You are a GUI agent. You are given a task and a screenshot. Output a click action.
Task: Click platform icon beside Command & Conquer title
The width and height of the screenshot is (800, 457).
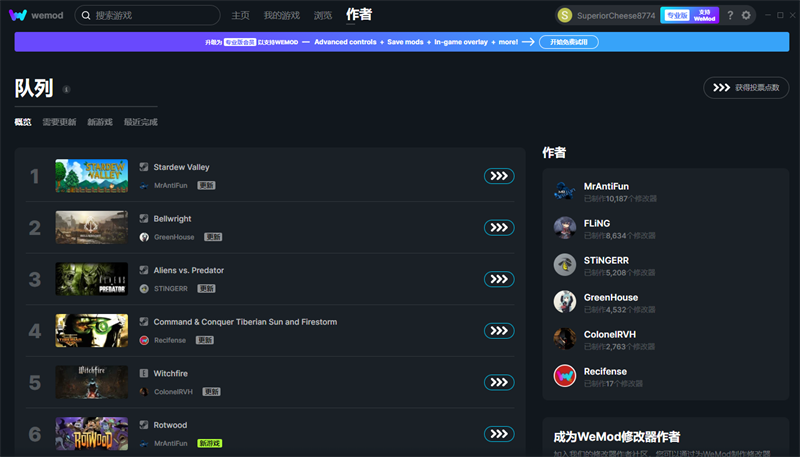click(x=144, y=321)
